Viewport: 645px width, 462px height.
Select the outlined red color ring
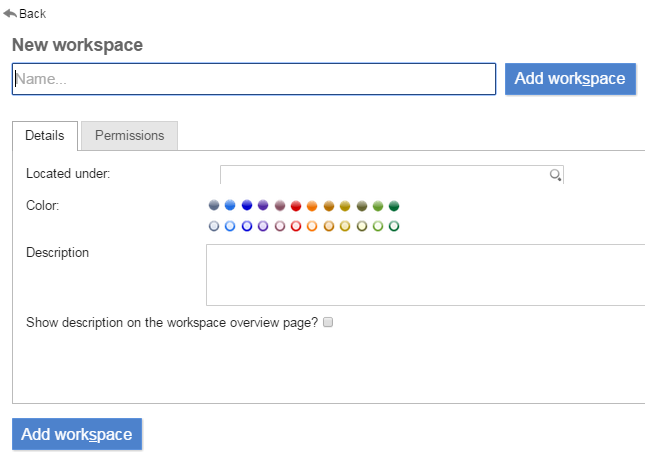tap(296, 226)
